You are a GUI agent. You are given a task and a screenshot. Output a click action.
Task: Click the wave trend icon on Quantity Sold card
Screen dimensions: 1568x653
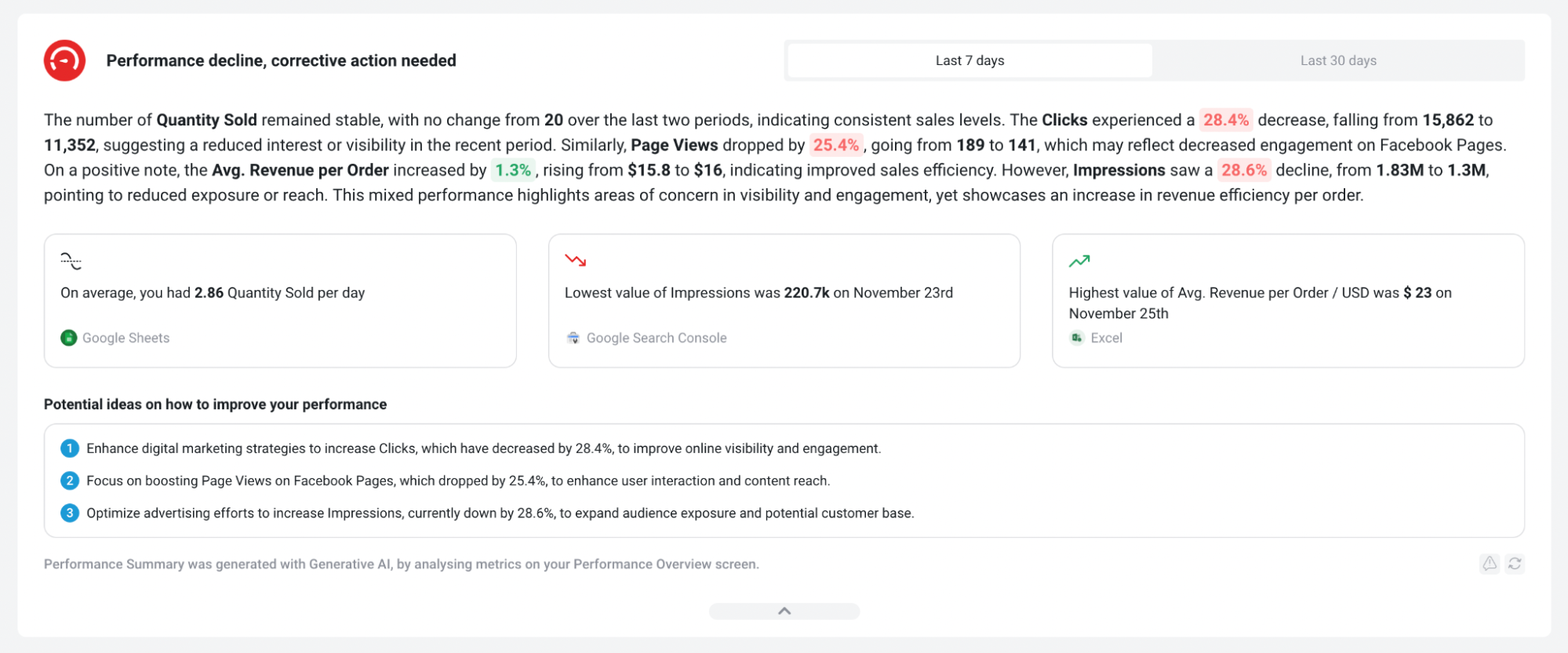point(71,260)
